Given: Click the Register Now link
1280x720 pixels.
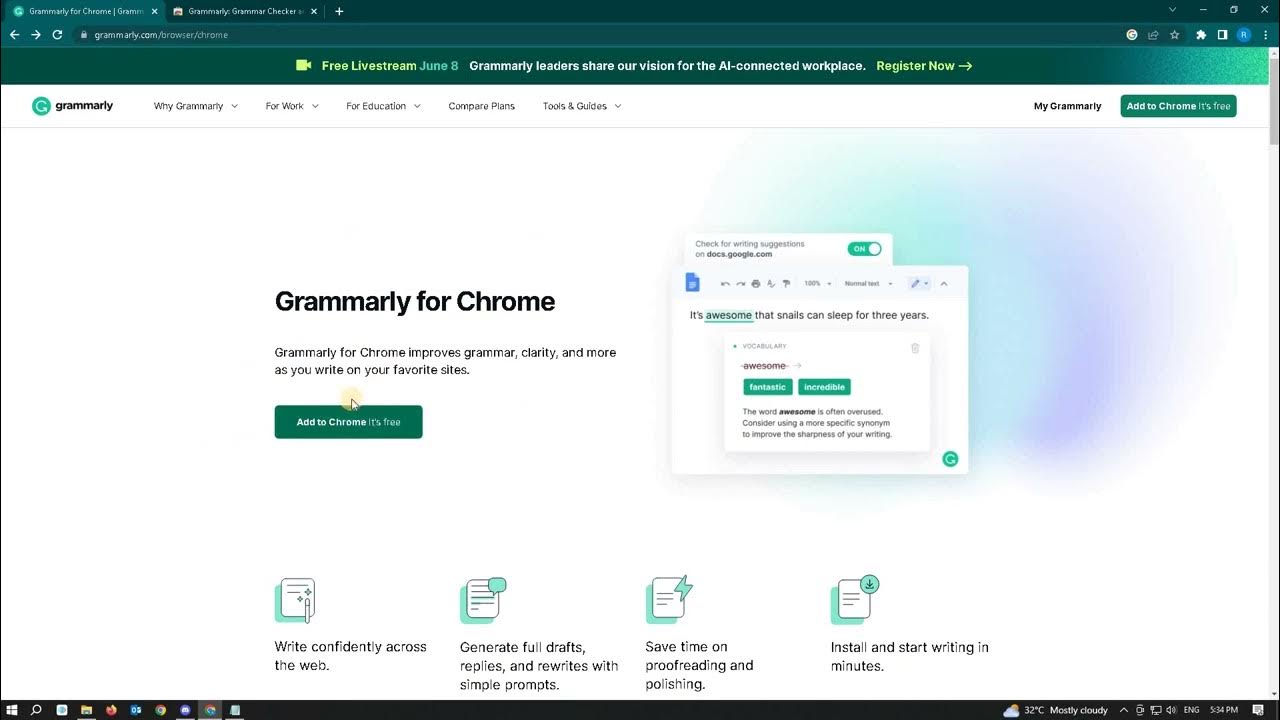Looking at the screenshot, I should pos(924,66).
